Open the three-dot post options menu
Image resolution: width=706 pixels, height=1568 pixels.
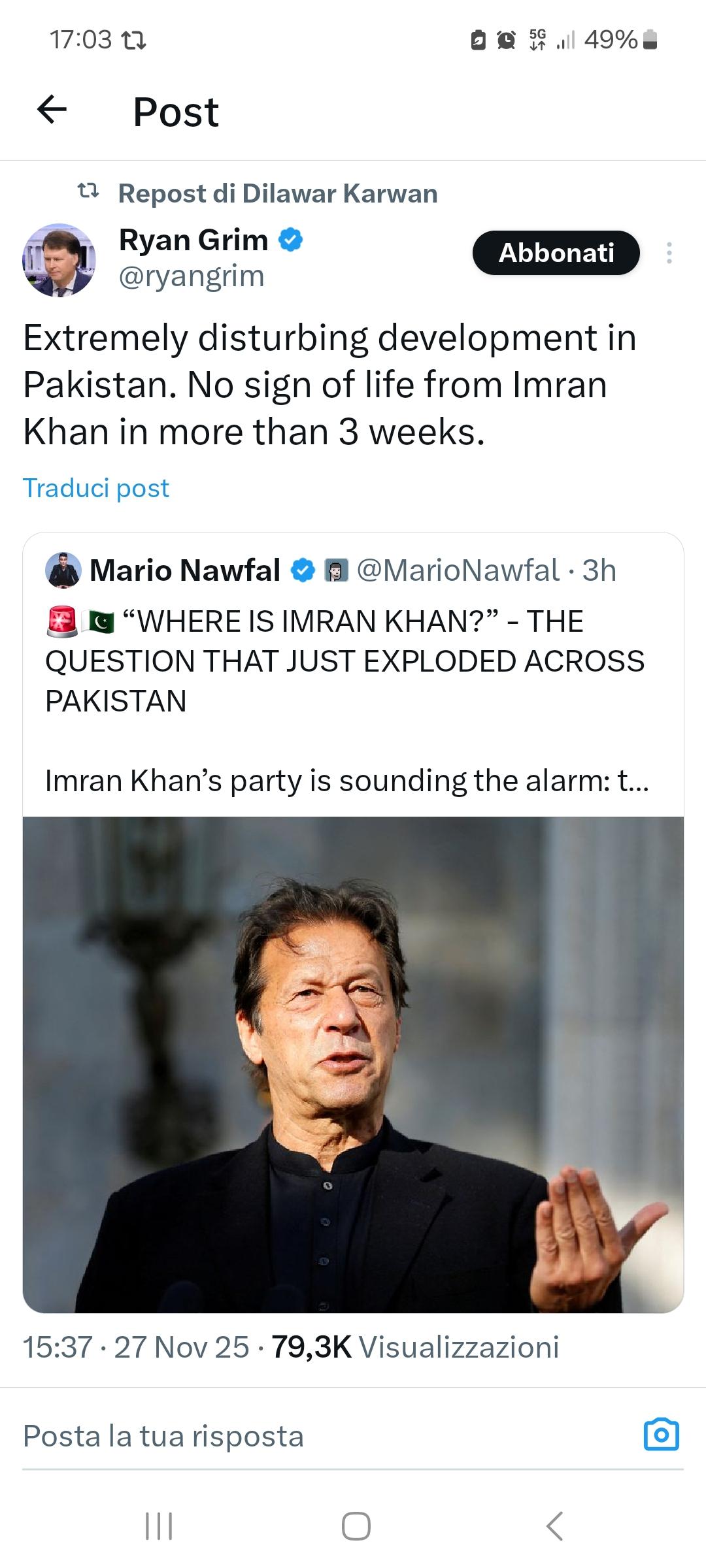669,253
